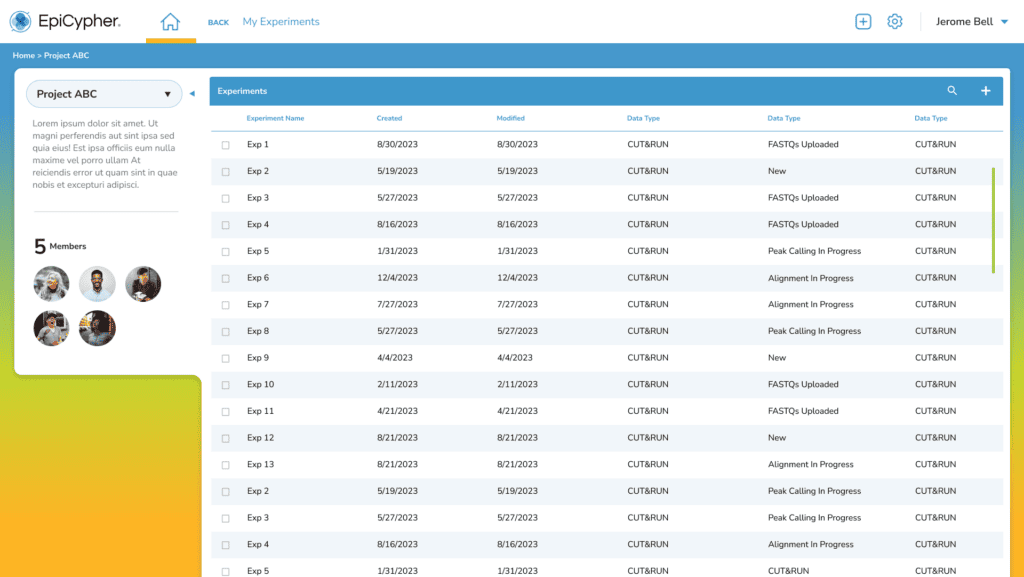This screenshot has width=1024, height=577.
Task: Click the Home icon in top navigation
Action: [x=170, y=22]
